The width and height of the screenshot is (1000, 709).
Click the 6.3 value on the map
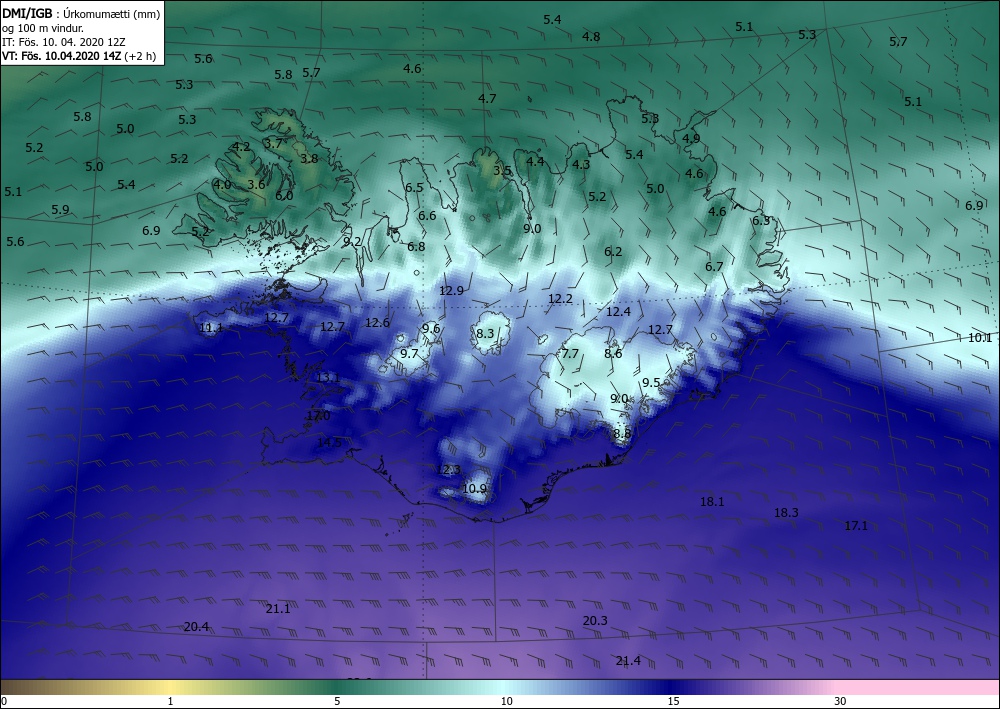(x=761, y=221)
